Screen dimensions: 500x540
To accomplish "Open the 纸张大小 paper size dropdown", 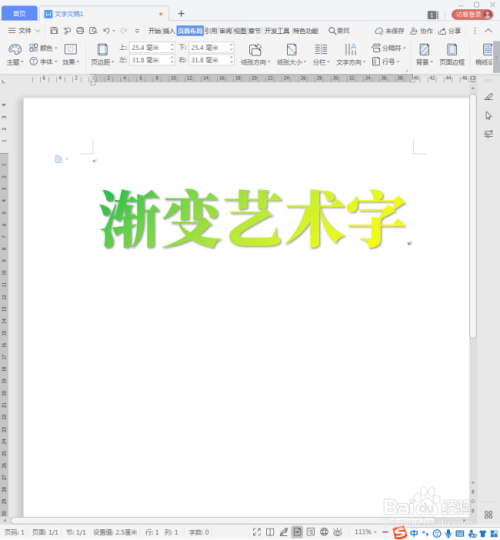I will coord(291,55).
